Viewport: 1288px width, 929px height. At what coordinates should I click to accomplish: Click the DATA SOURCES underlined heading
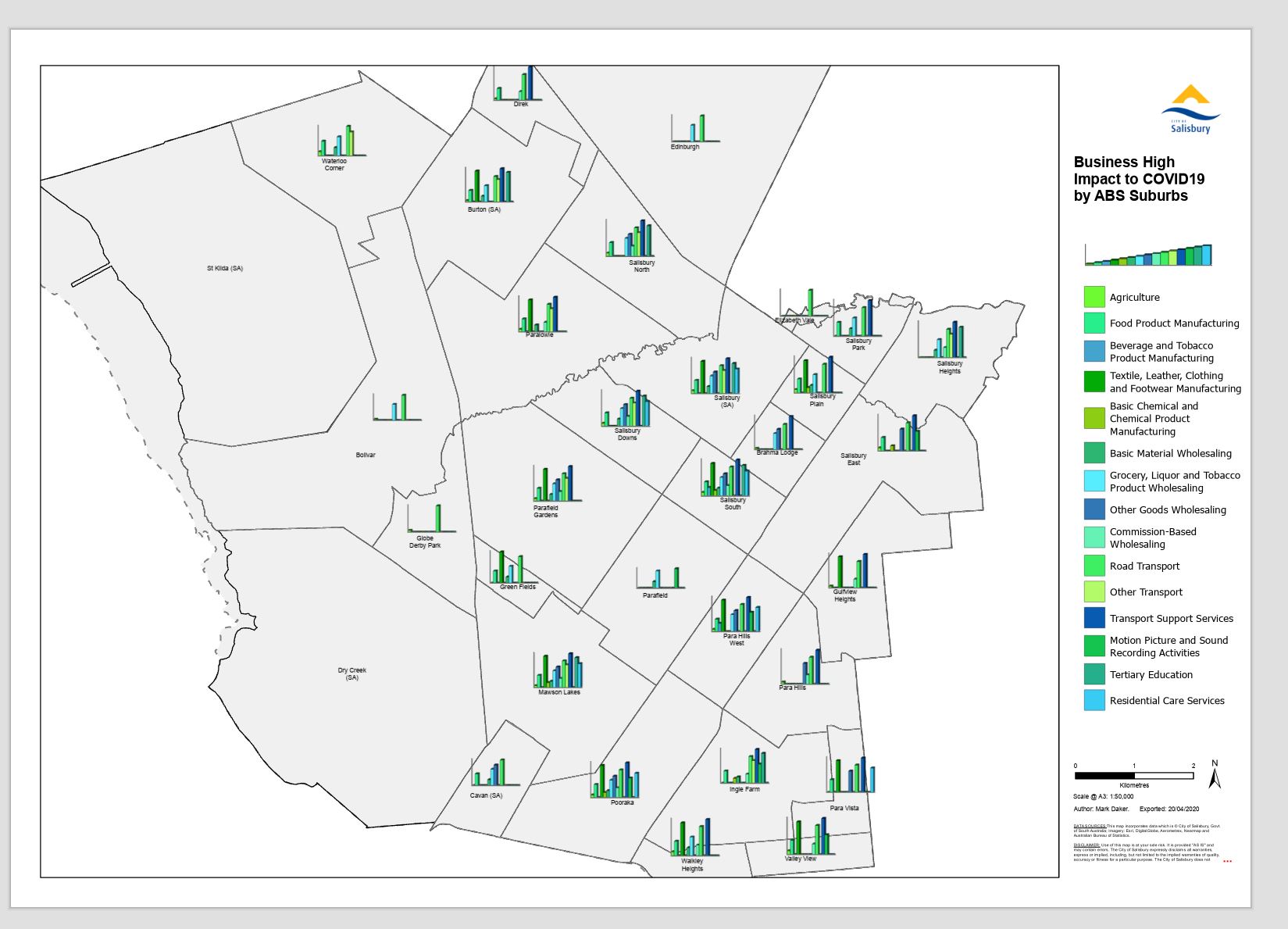tap(1090, 826)
